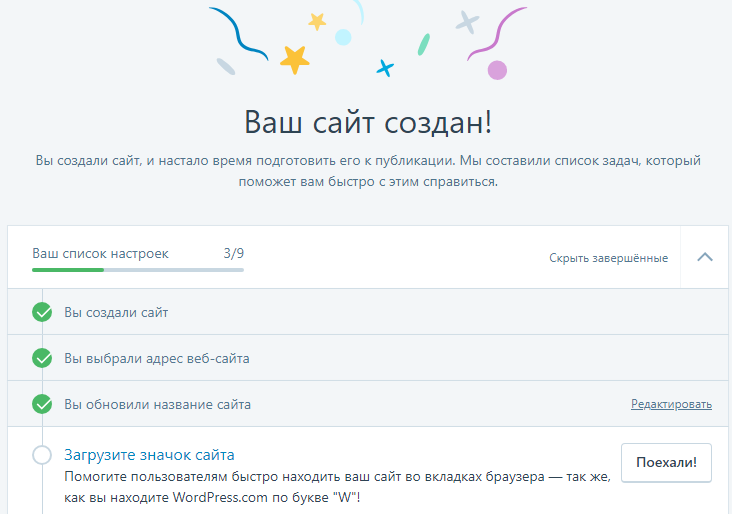Click the description text about WordPress.com letter 'W'
Image resolution: width=732 pixels, height=514 pixels.
pos(337,487)
